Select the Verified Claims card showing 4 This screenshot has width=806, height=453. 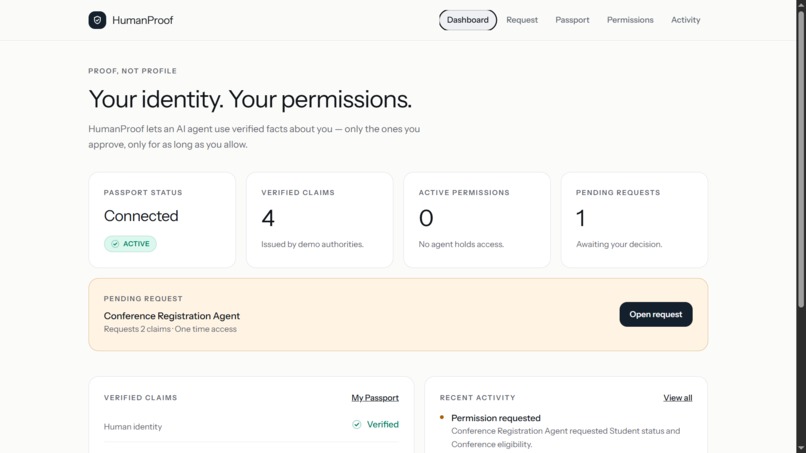click(x=320, y=220)
